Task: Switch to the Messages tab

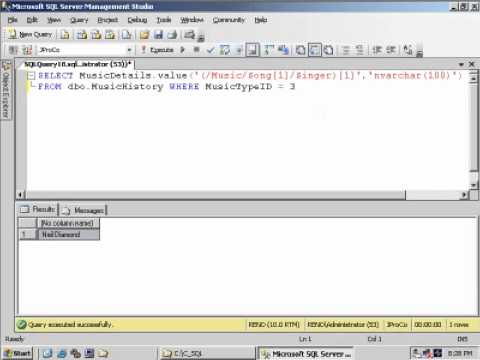Action: pos(83,210)
